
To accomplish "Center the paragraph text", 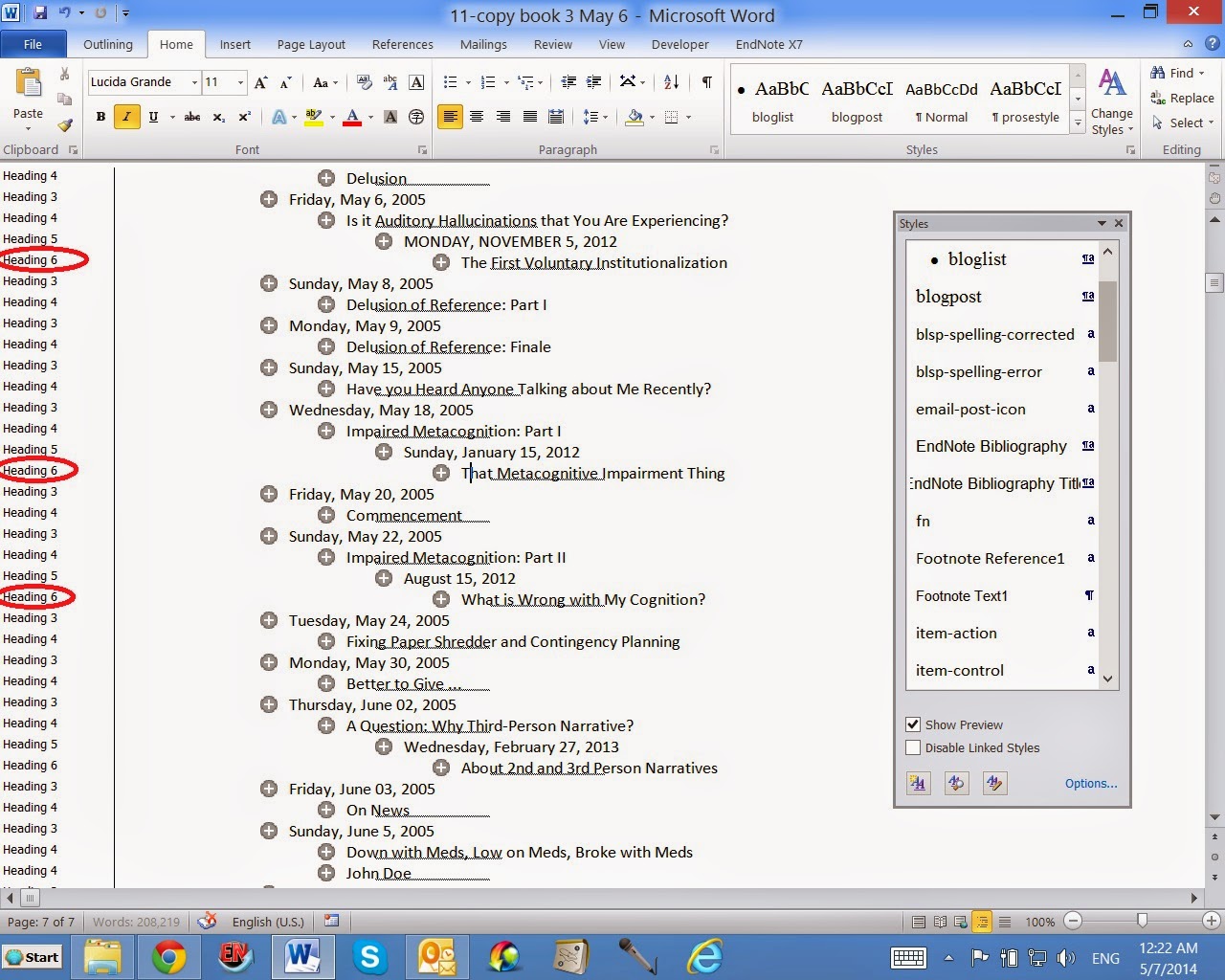I will (477, 117).
